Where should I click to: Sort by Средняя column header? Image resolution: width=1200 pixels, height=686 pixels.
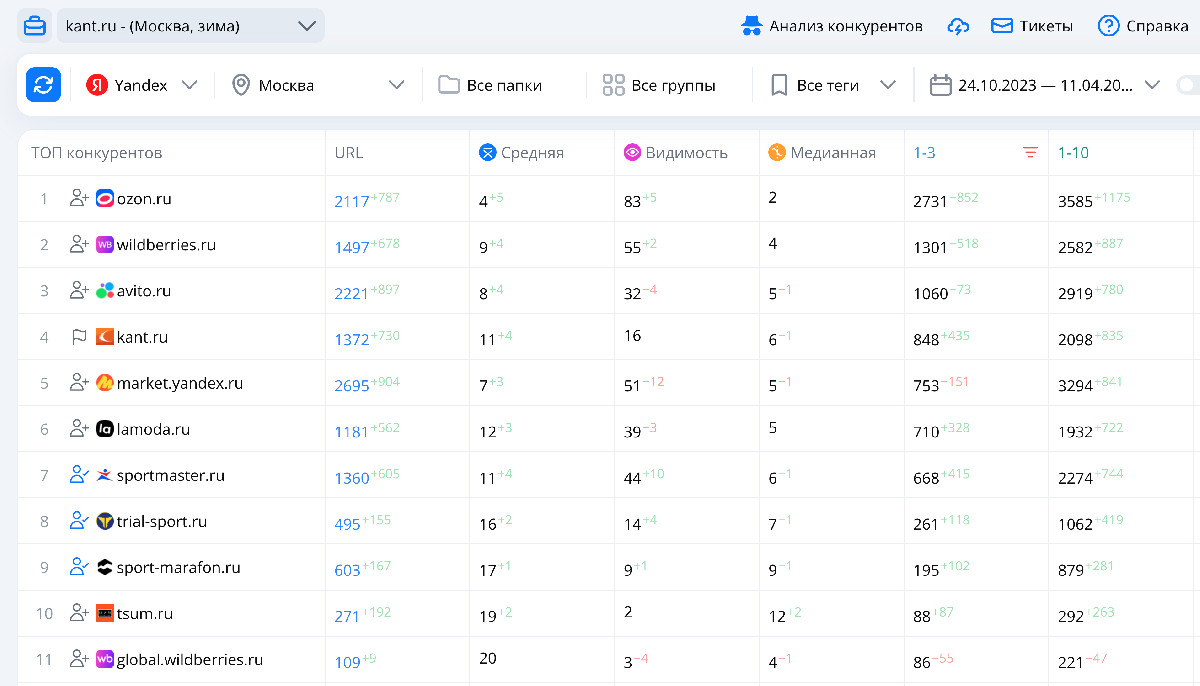(532, 153)
